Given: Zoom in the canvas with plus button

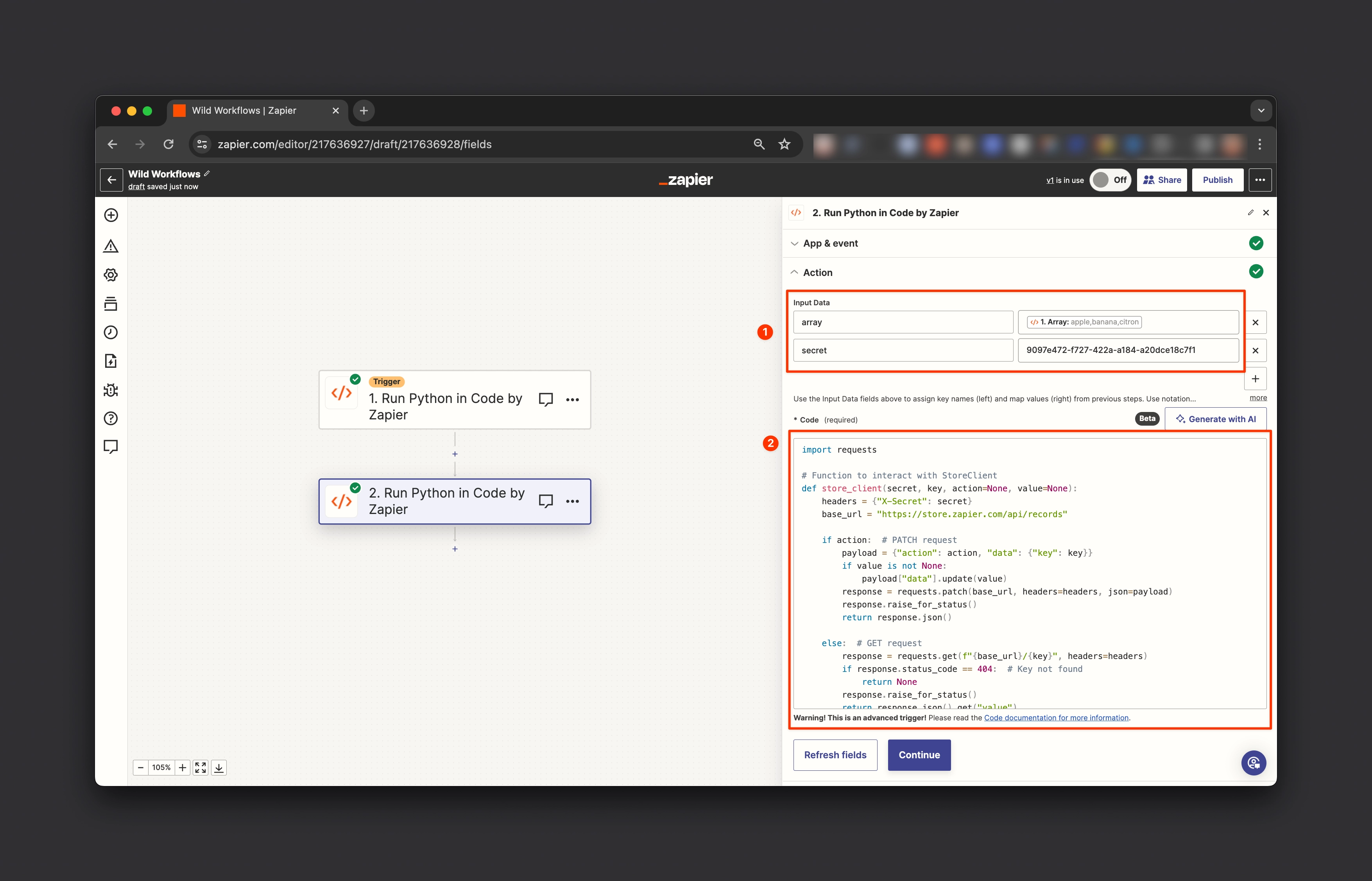Looking at the screenshot, I should pyautogui.click(x=183, y=768).
